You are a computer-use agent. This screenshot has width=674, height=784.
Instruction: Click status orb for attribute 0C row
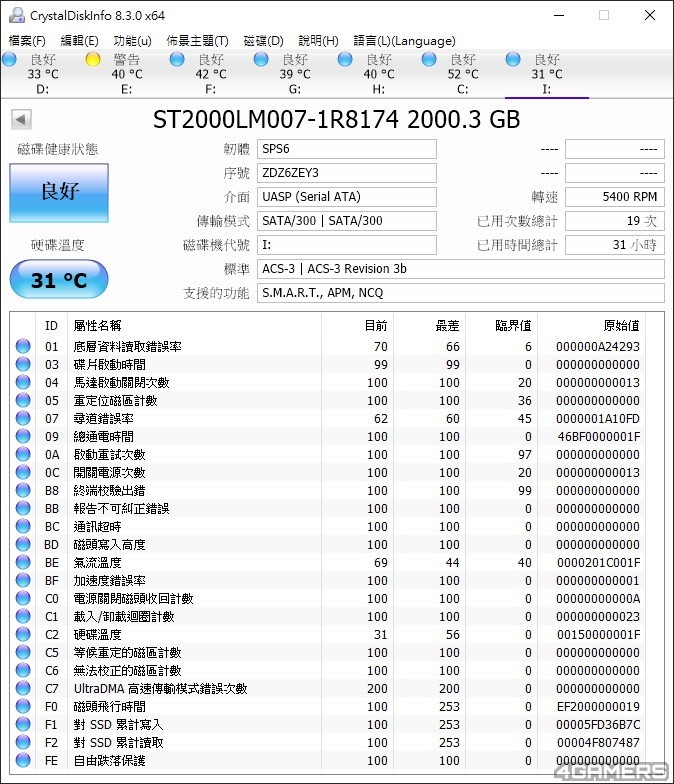point(23,472)
